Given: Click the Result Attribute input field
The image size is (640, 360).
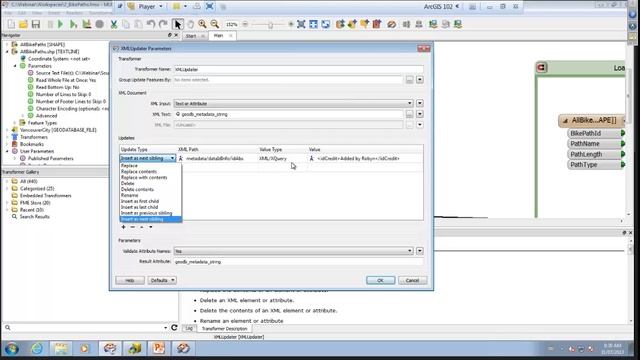Looking at the screenshot, I should (x=298, y=262).
